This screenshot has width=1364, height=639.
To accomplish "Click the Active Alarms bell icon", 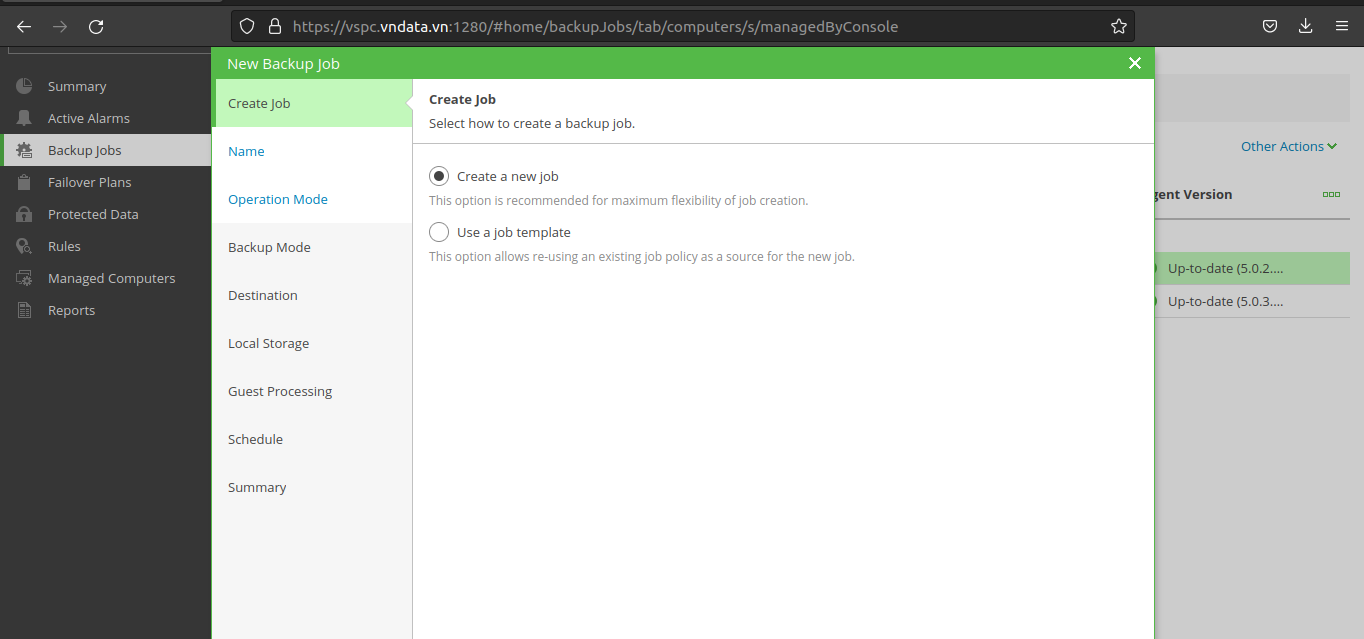I will click(x=25, y=119).
